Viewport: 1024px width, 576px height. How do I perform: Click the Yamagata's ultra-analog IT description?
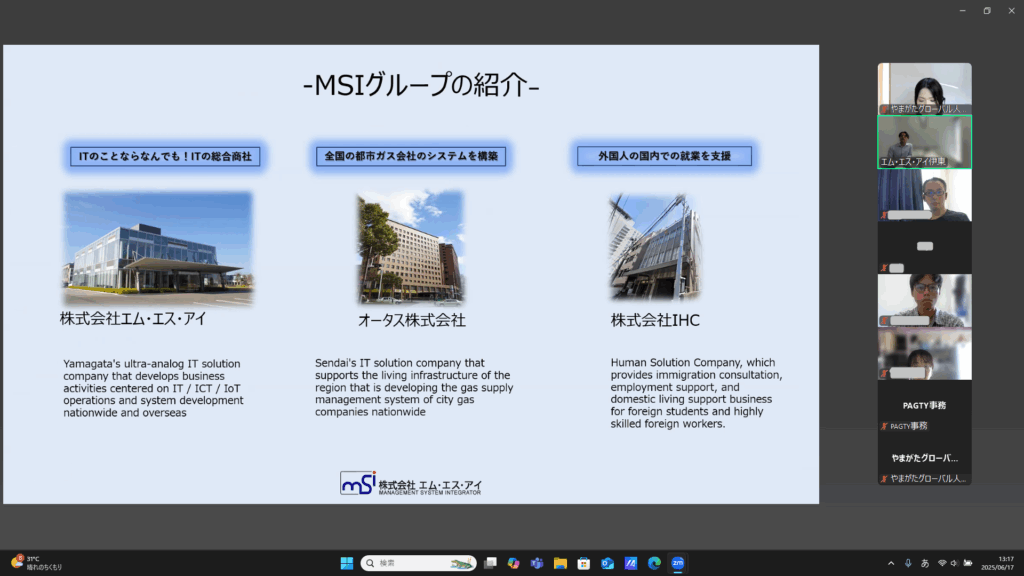tap(153, 388)
